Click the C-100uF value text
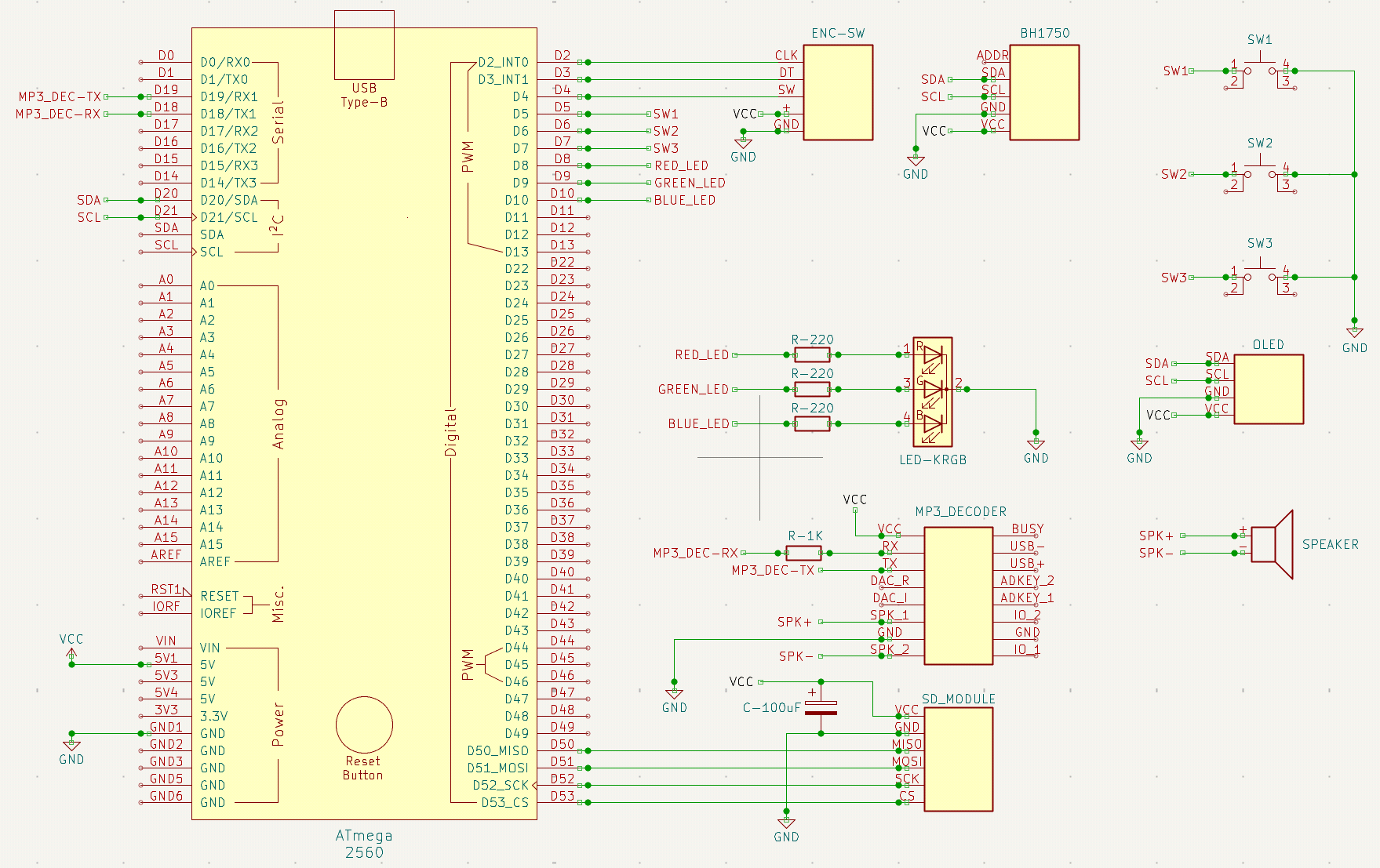 tap(772, 707)
